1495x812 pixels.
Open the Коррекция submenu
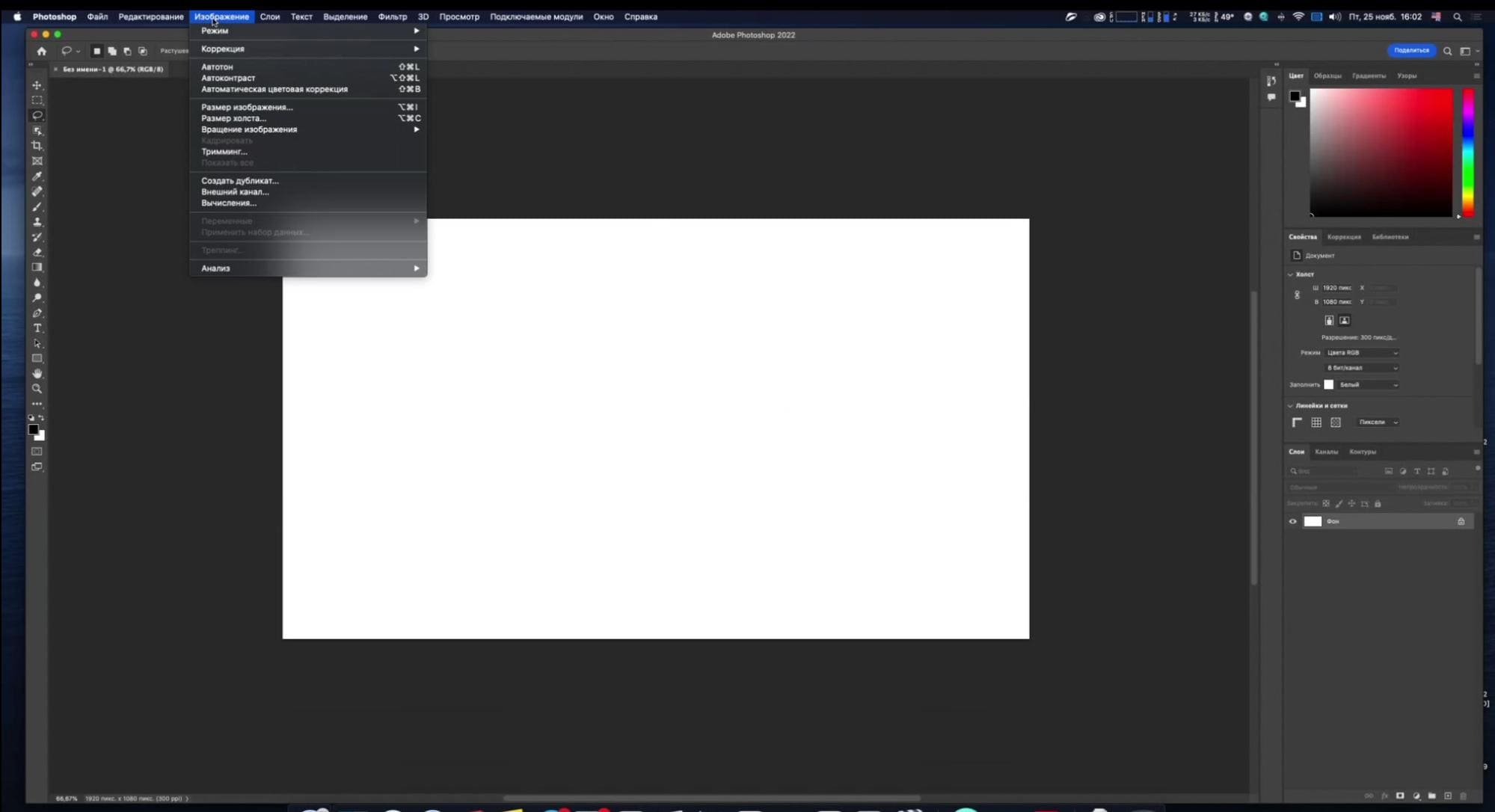coord(223,49)
